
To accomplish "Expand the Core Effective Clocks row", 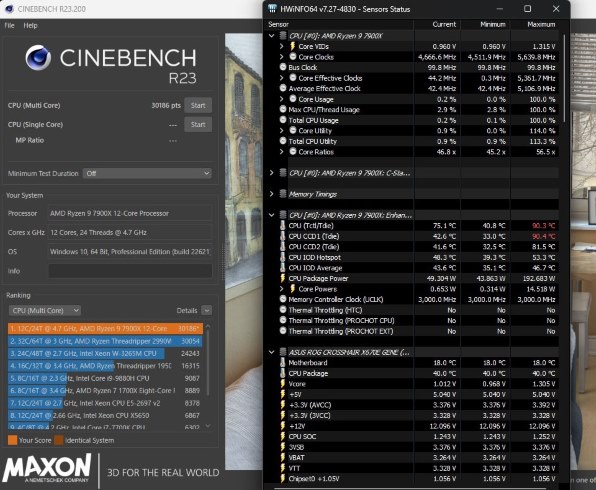I will (282, 78).
